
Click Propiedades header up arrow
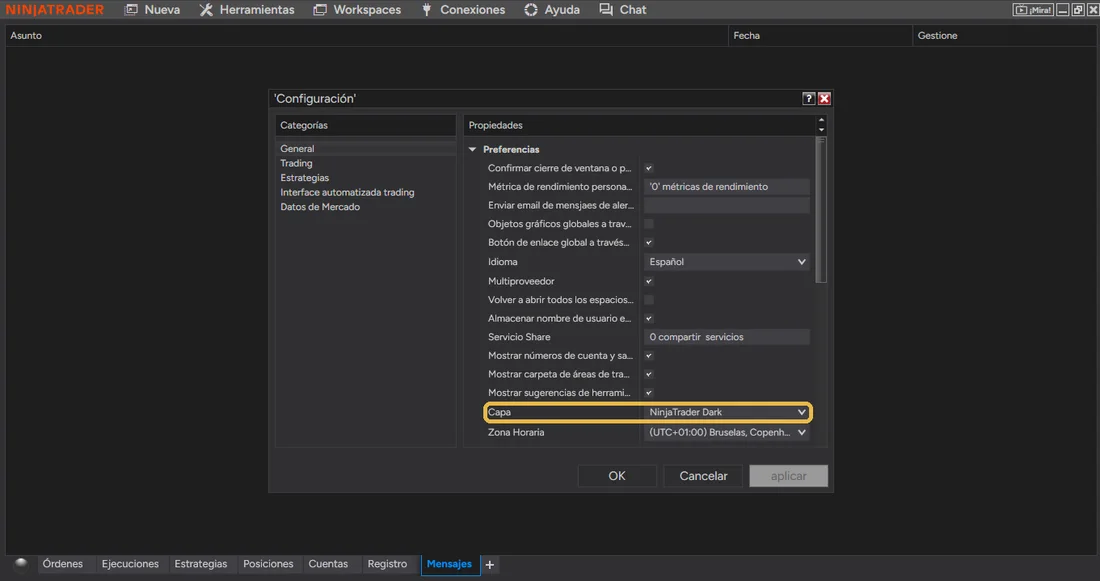pos(821,121)
